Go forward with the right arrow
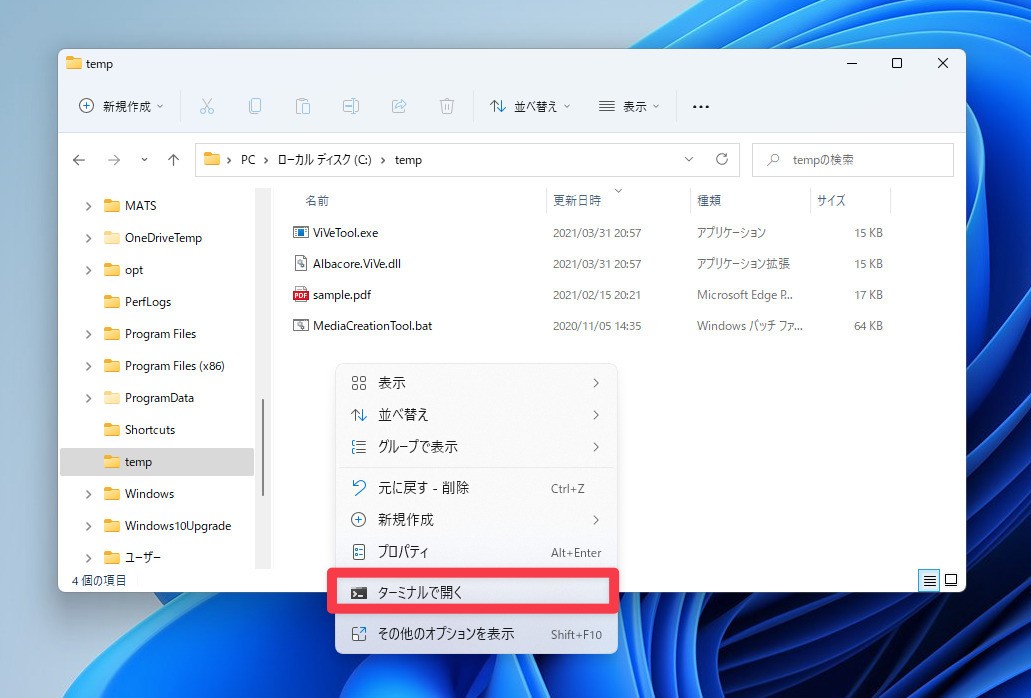1031x698 pixels. (114, 160)
